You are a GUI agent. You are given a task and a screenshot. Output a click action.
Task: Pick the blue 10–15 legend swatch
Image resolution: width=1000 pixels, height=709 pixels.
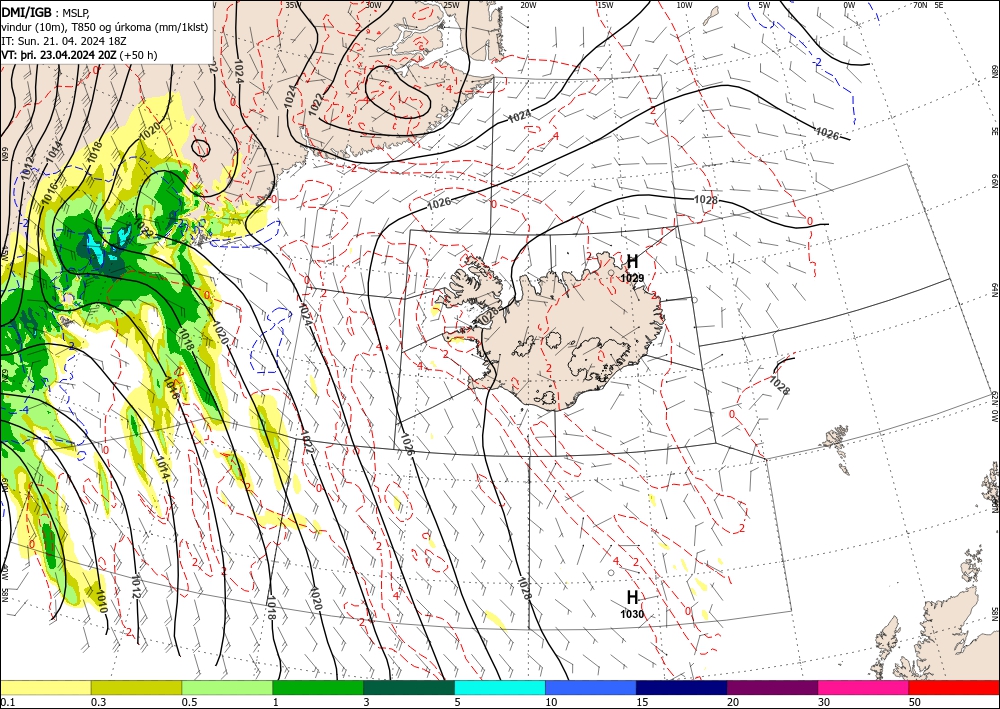[x=591, y=687]
